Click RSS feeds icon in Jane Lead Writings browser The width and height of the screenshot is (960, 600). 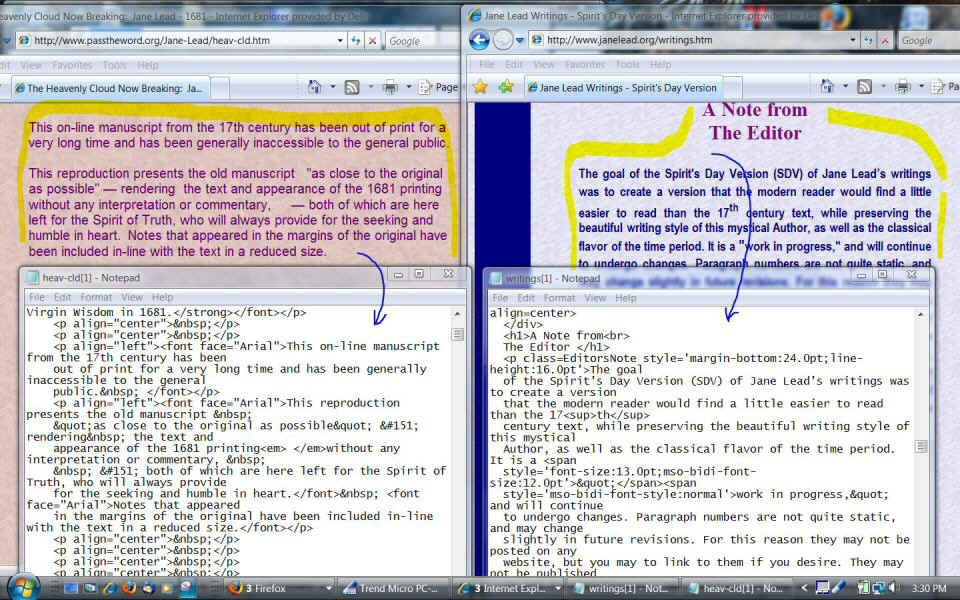[x=864, y=87]
